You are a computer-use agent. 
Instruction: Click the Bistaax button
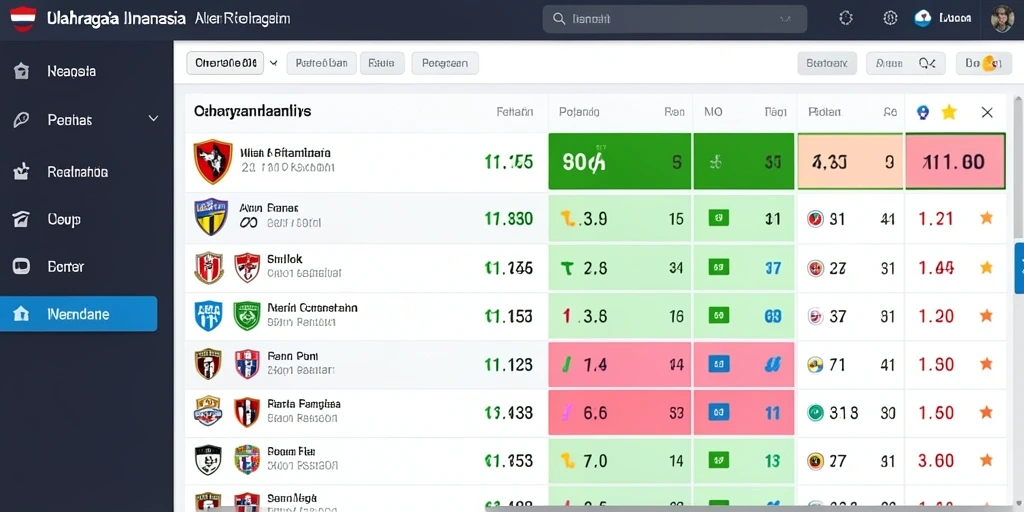(827, 63)
